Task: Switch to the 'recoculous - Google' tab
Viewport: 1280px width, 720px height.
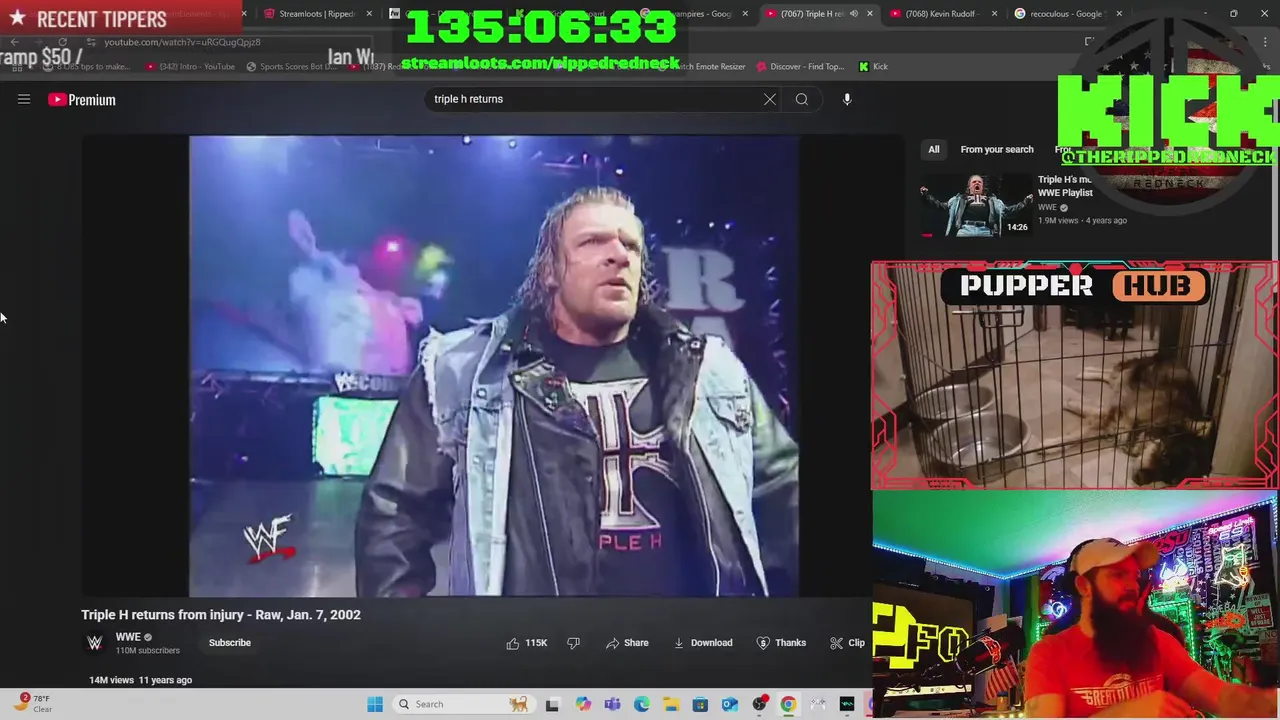Action: click(x=1066, y=14)
